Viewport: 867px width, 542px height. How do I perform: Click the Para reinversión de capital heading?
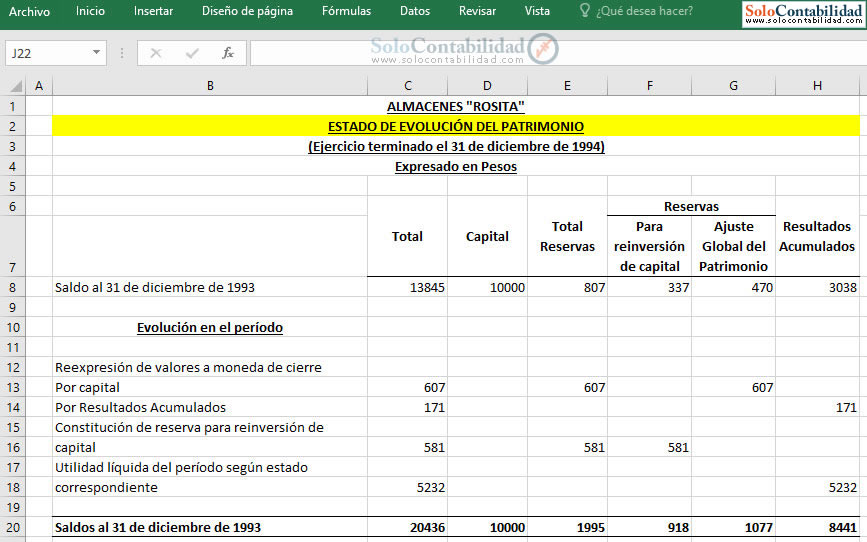tap(650, 246)
